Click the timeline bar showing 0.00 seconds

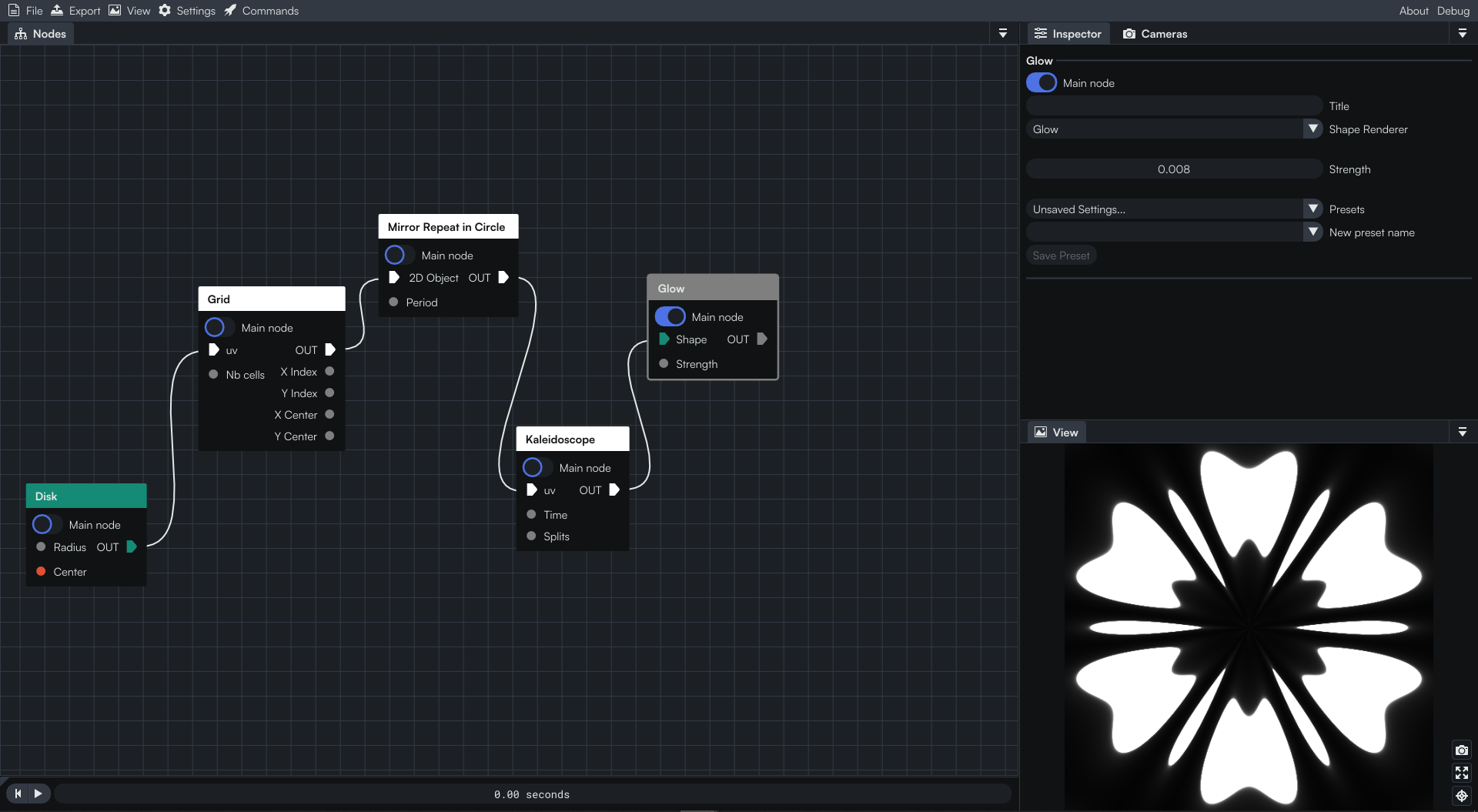[532, 794]
